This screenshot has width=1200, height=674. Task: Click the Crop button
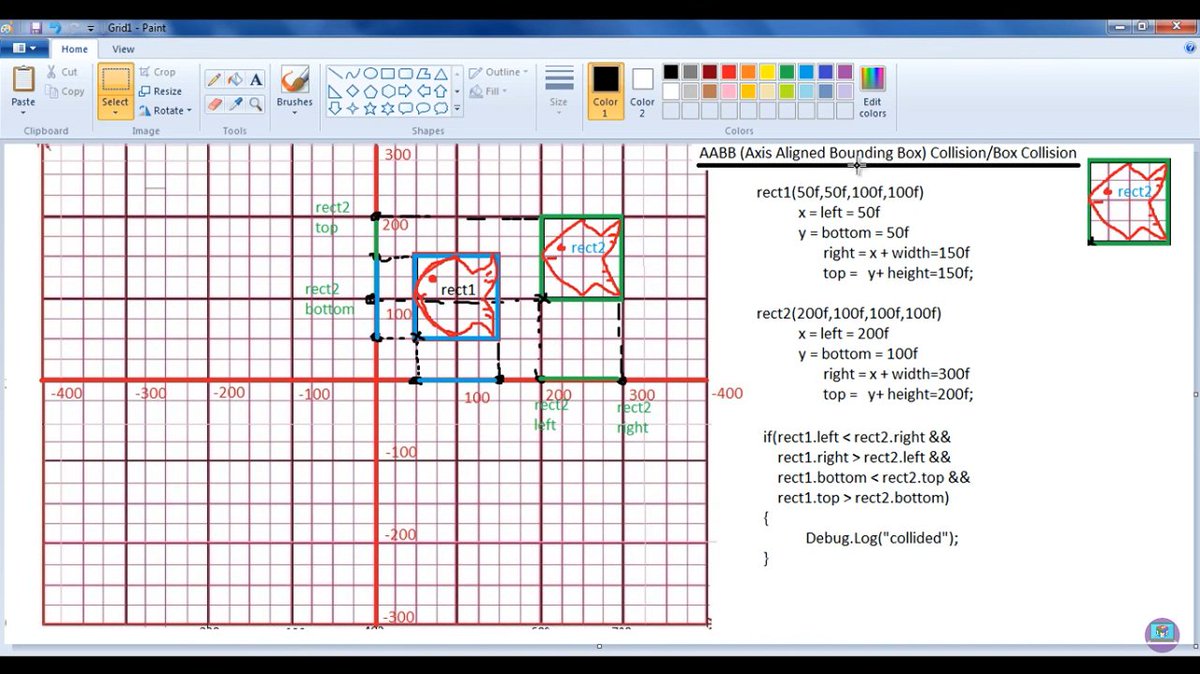158,72
